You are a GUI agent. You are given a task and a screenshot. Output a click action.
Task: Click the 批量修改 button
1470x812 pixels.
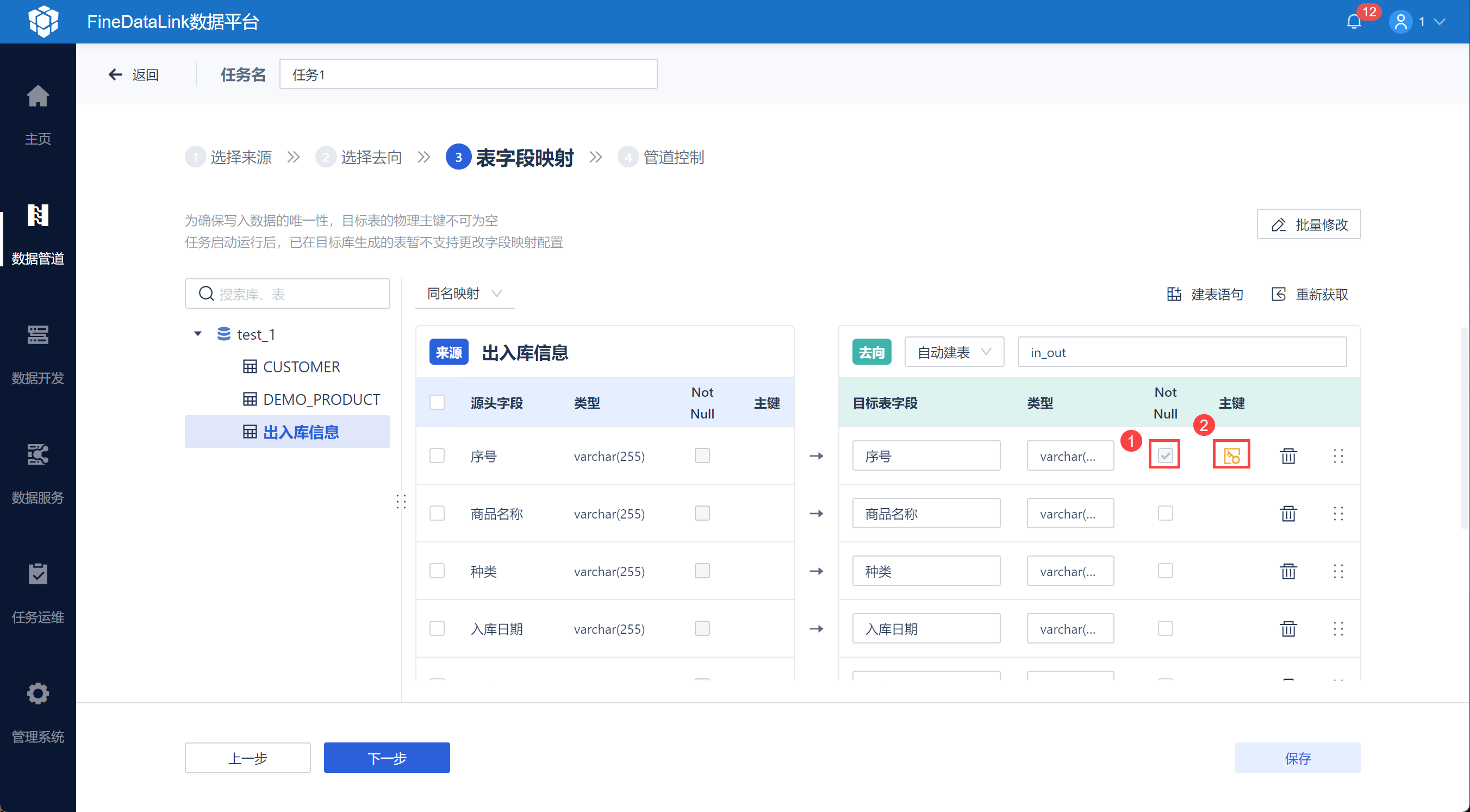click(1309, 224)
